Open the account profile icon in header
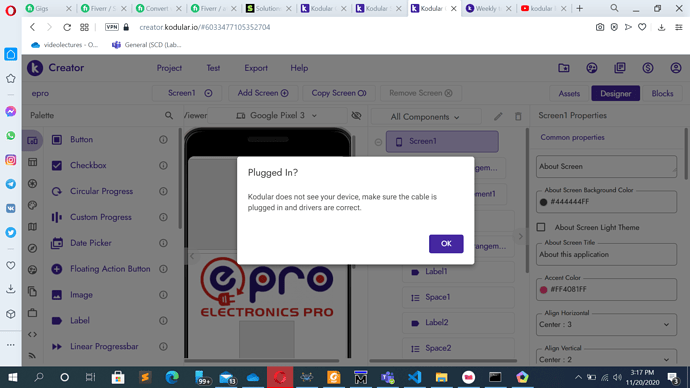Image resolution: width=690 pixels, height=388 pixels. click(x=675, y=68)
